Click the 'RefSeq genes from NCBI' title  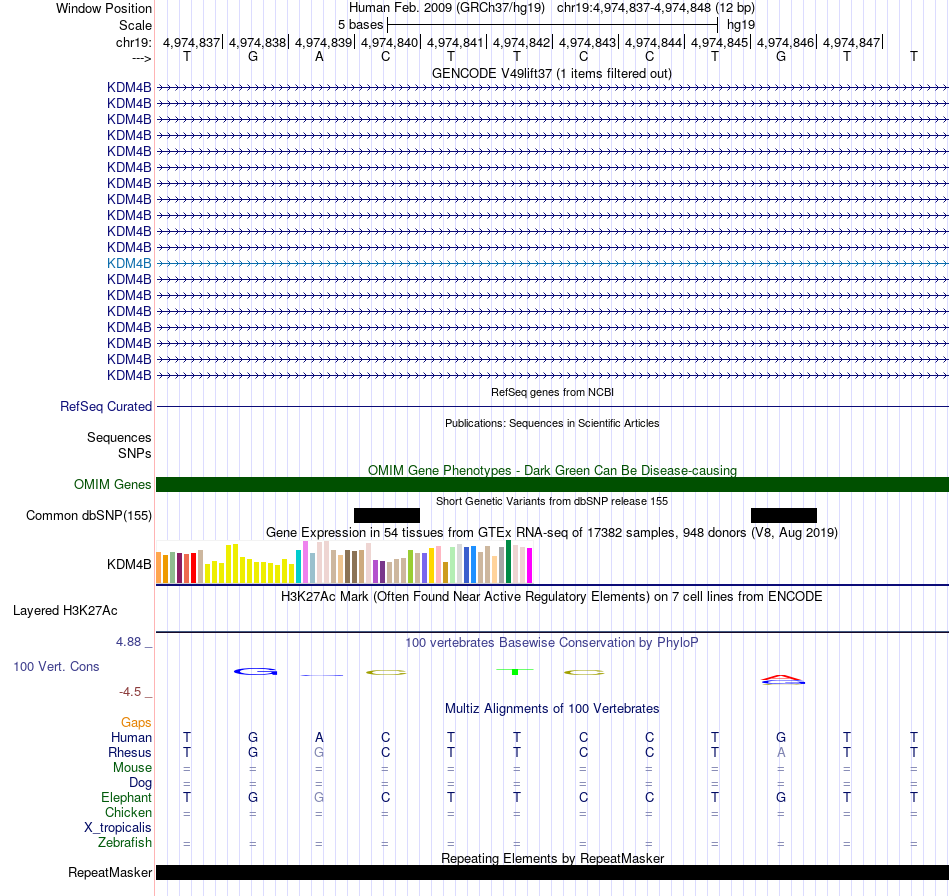tap(552, 392)
